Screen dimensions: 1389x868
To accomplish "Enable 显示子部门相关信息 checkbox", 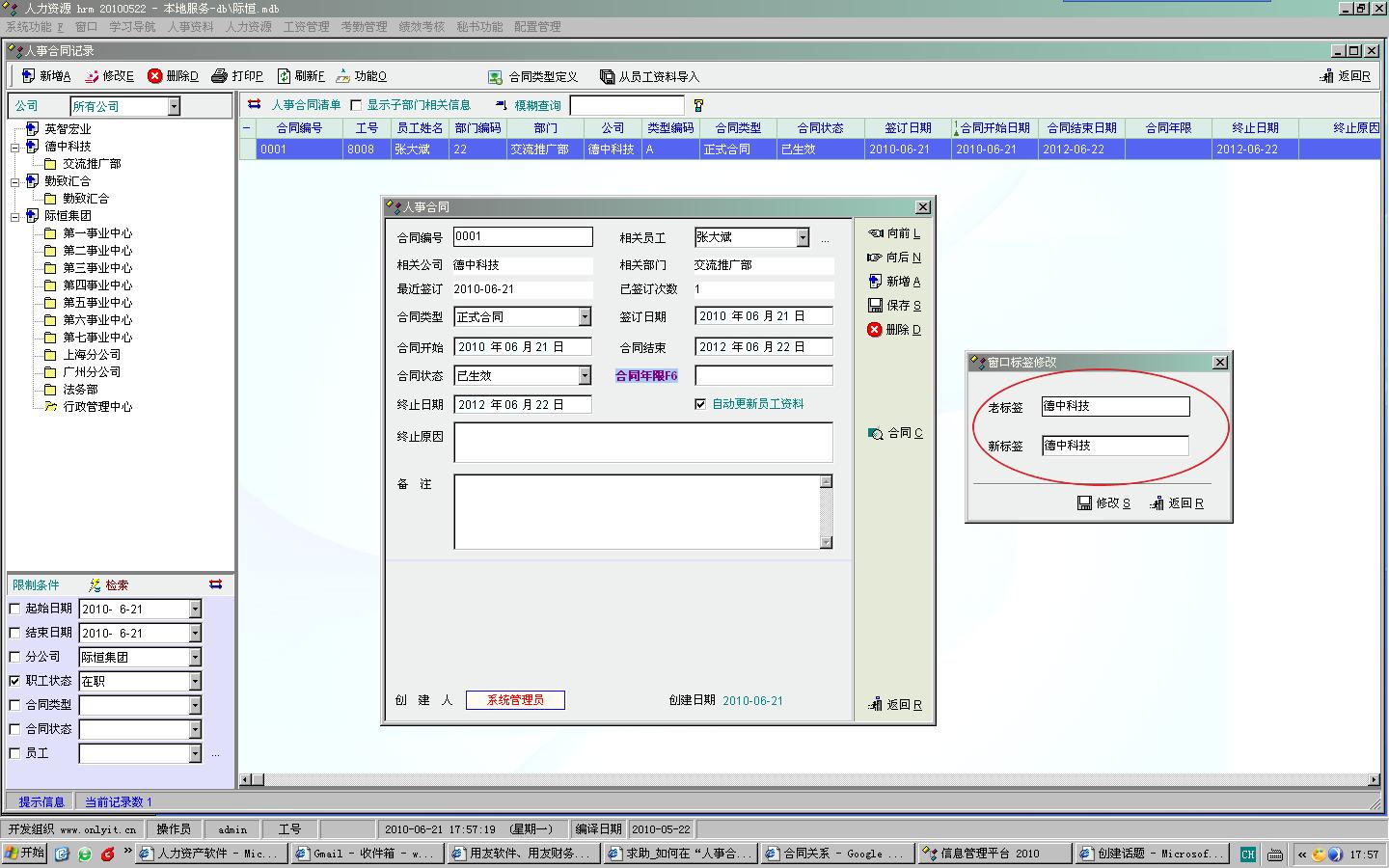I will pos(356,105).
